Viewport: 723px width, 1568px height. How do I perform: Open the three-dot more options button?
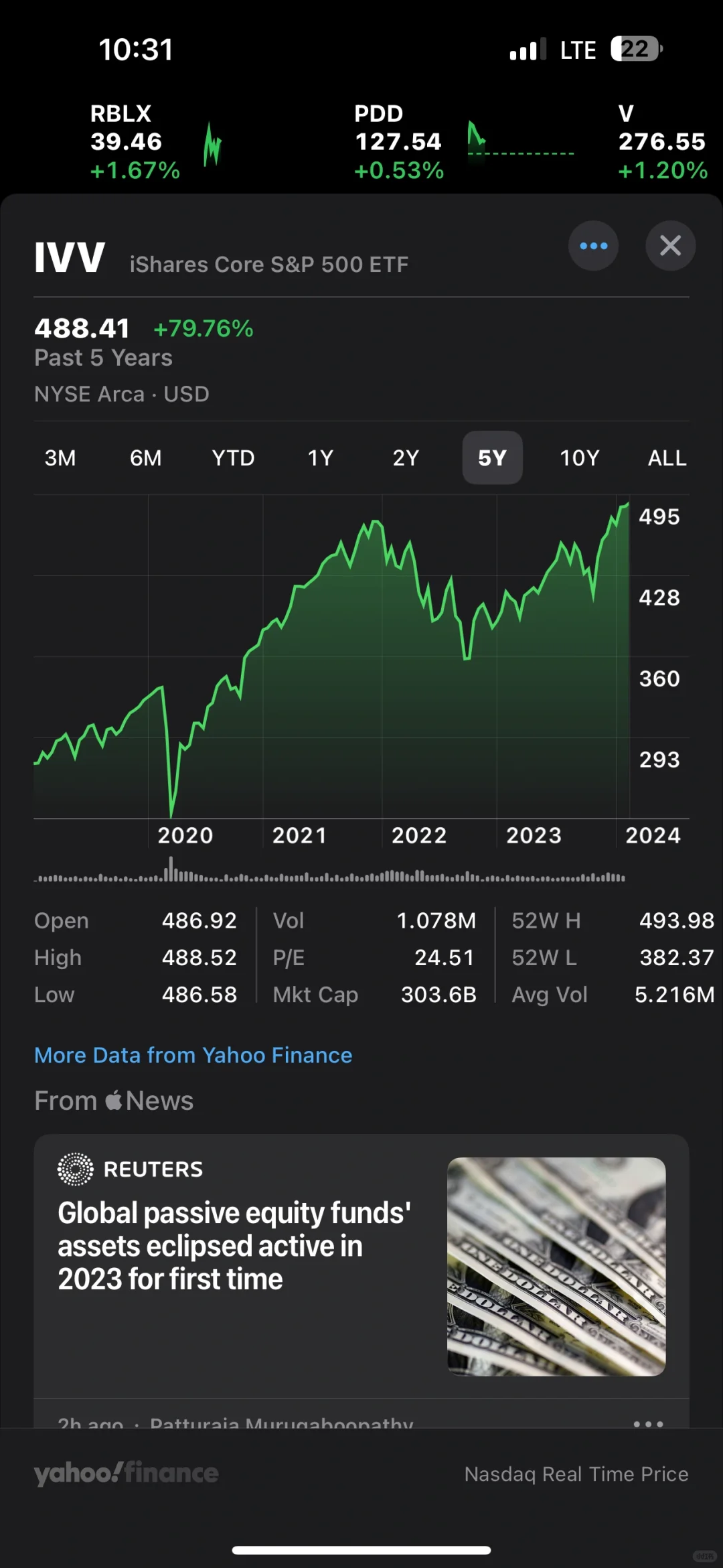point(593,246)
